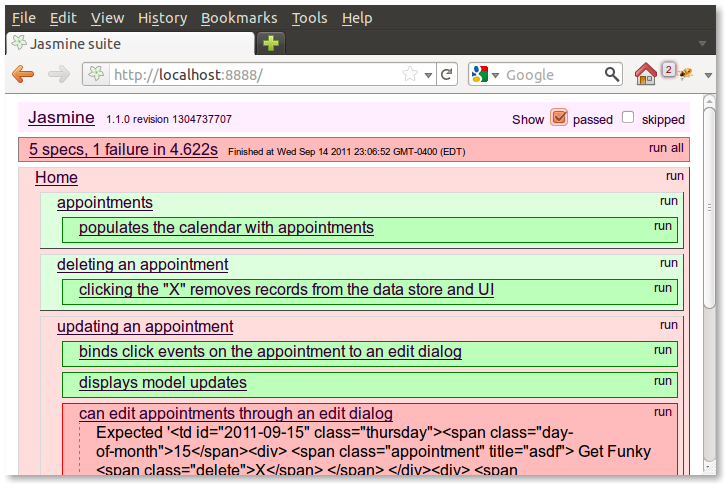Image resolution: width=725 pixels, height=484 pixels.
Task: Run the 'deleting an appointment' suite
Action: [x=669, y=263]
